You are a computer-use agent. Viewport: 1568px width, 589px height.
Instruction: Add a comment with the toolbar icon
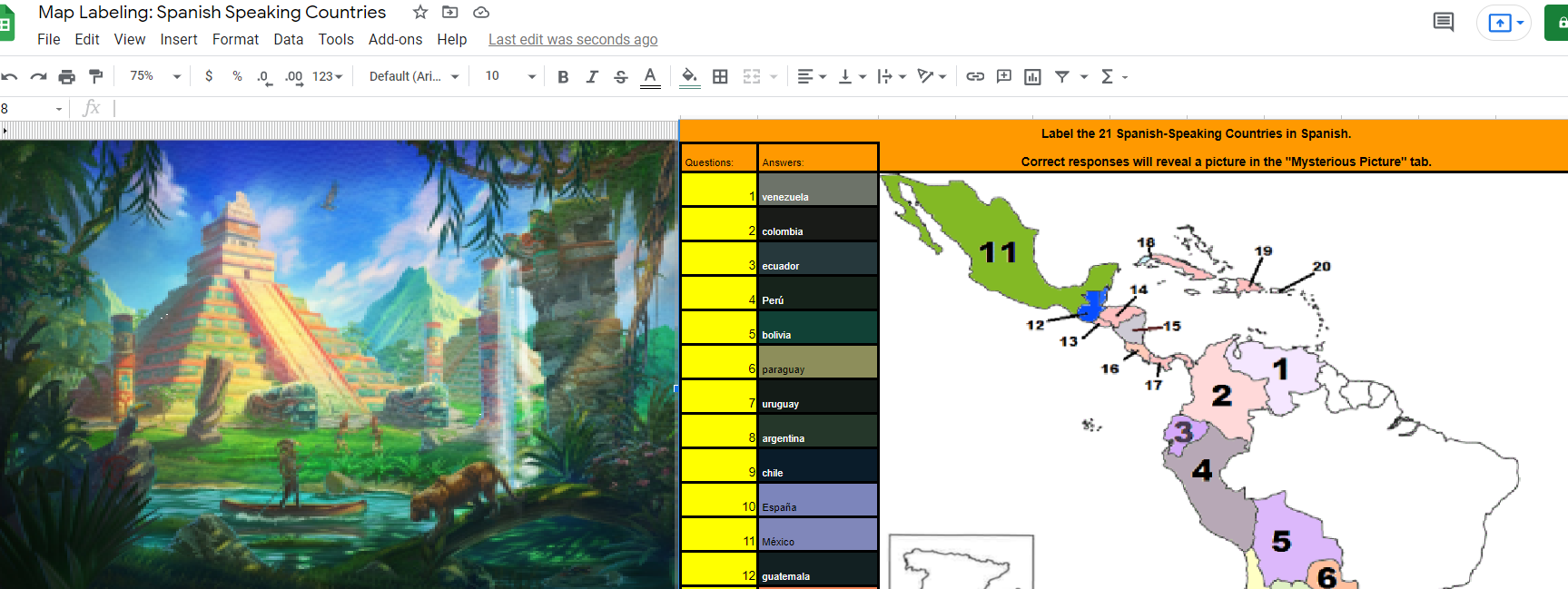pos(1003,76)
